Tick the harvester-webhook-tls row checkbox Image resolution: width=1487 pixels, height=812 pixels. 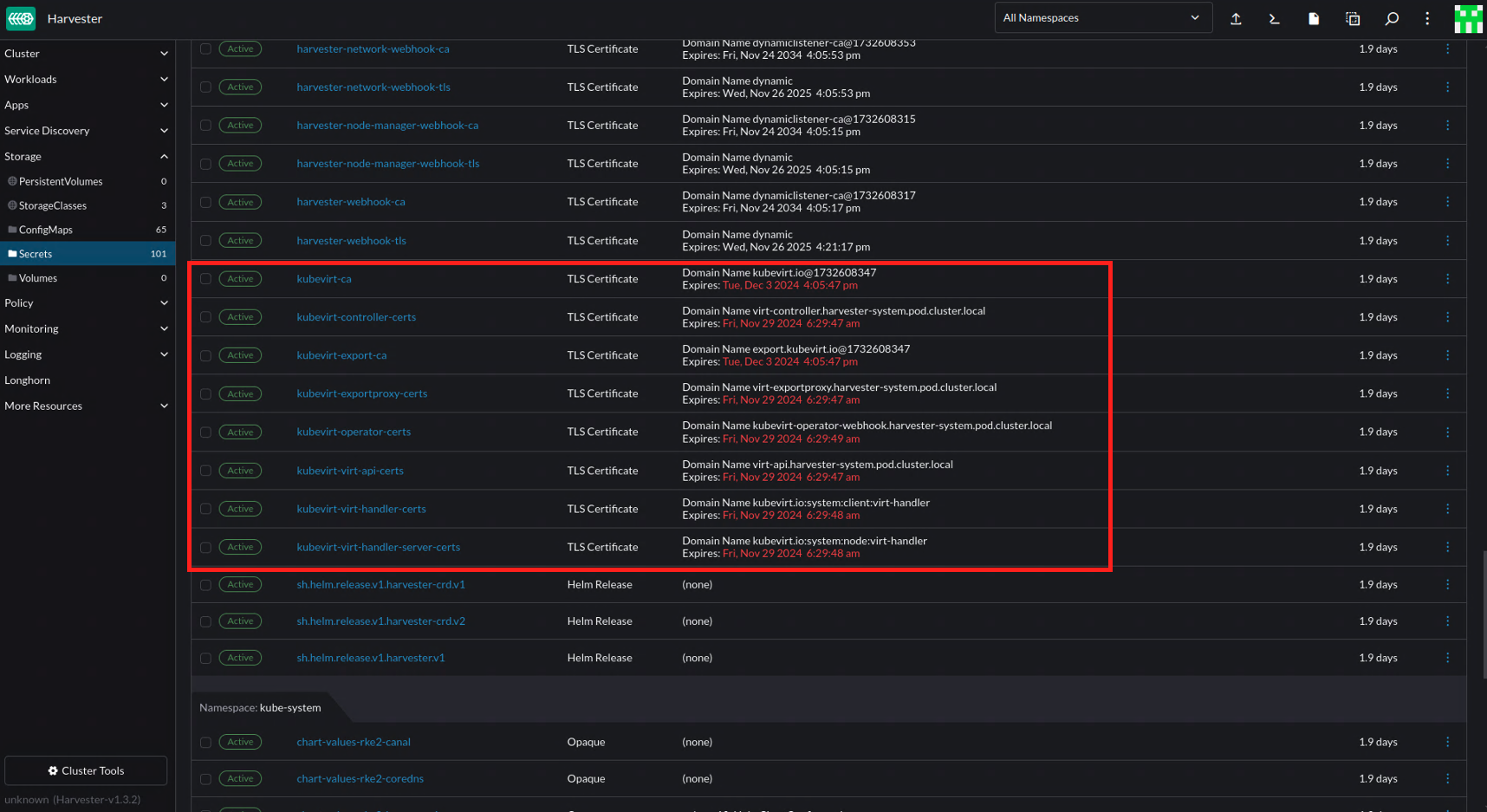205,241
